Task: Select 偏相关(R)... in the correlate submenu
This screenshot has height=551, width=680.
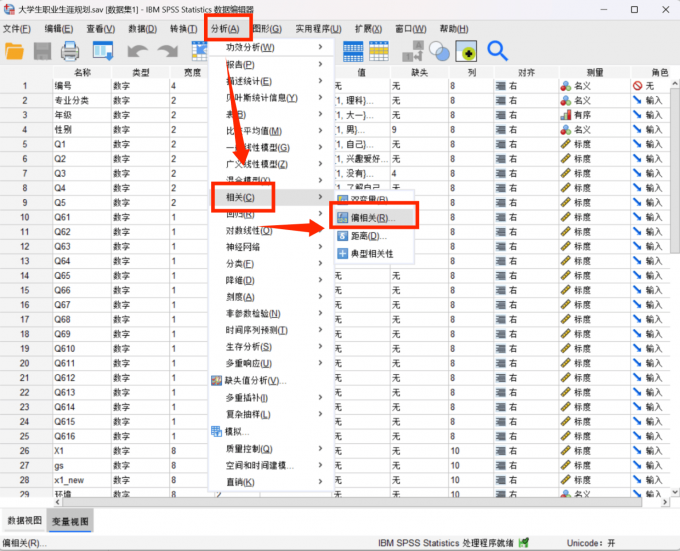Action: tap(373, 218)
